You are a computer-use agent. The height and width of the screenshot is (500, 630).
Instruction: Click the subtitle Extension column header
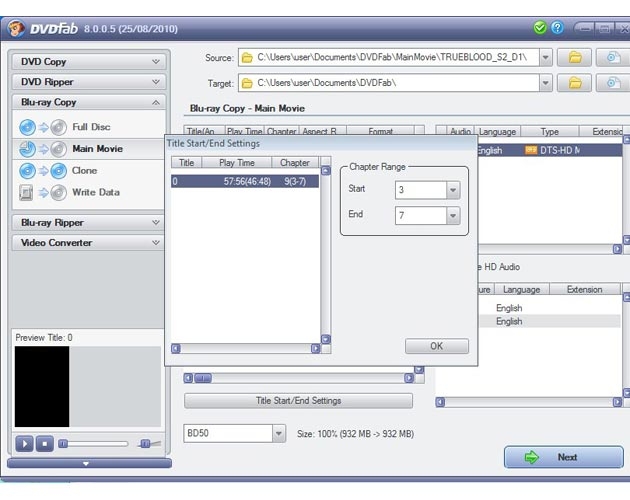[585, 289]
